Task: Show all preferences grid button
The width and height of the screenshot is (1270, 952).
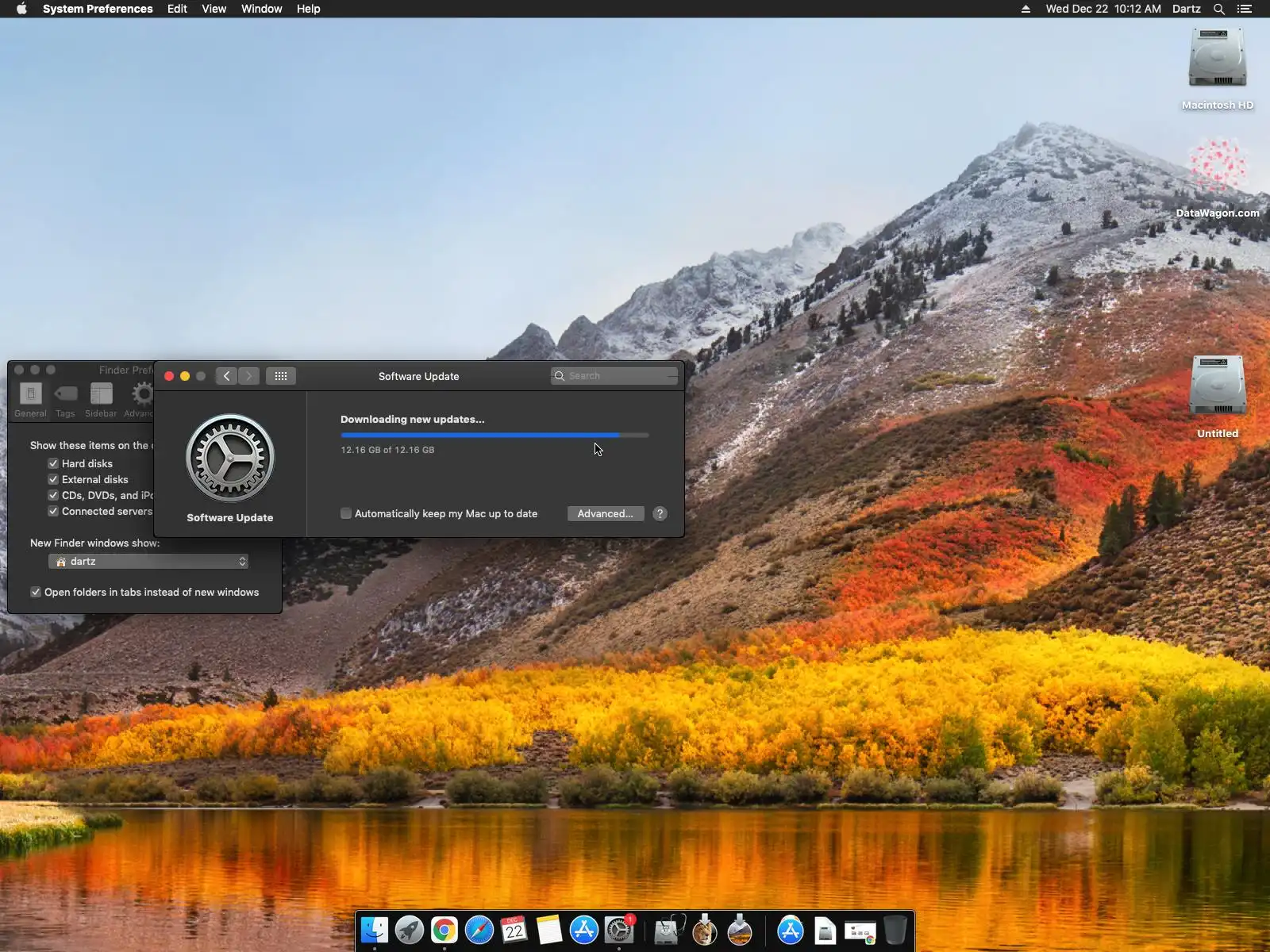Action: click(x=281, y=376)
